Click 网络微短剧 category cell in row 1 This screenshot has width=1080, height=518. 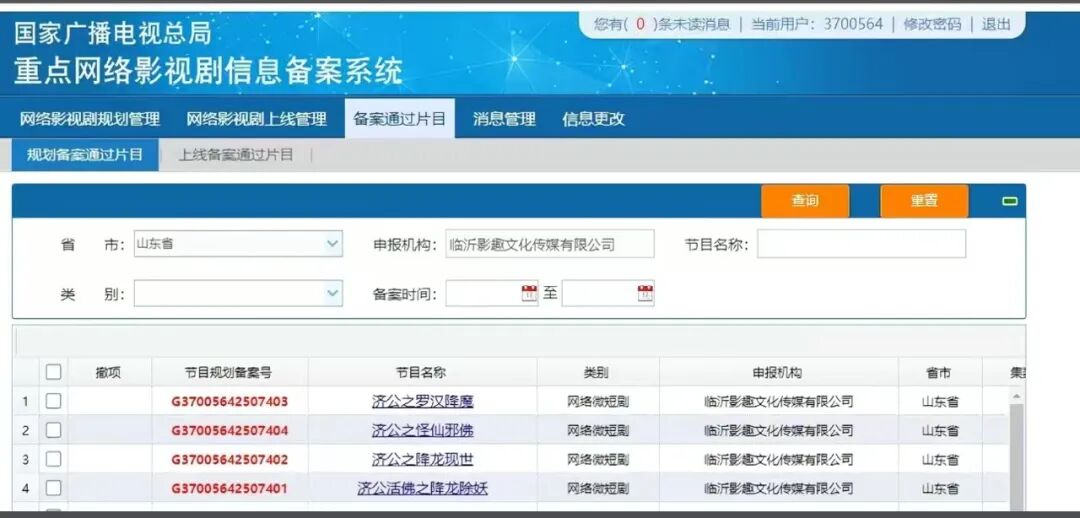(598, 402)
